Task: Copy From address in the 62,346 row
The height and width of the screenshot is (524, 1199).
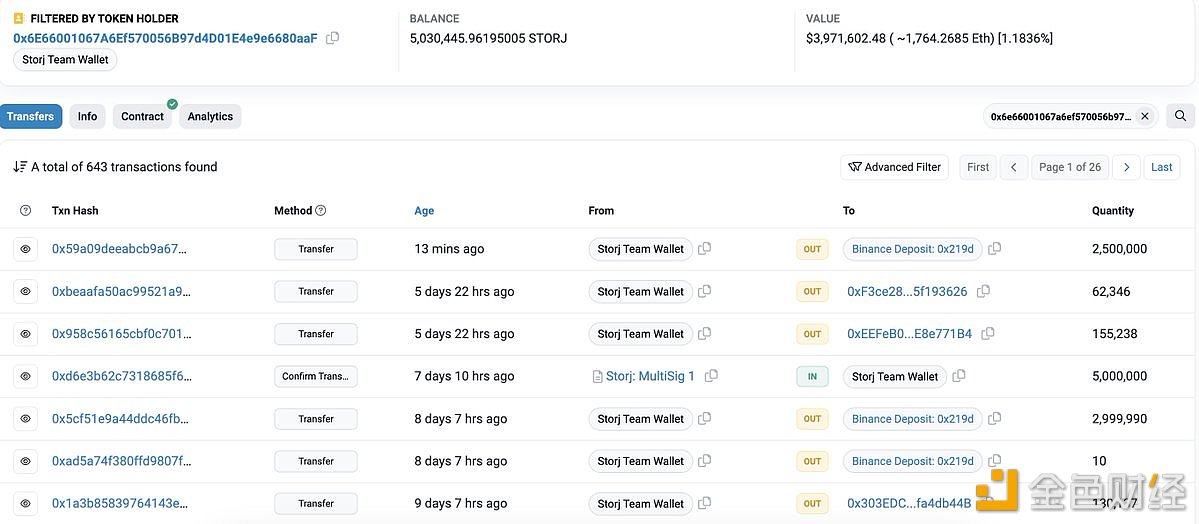Action: [x=704, y=291]
